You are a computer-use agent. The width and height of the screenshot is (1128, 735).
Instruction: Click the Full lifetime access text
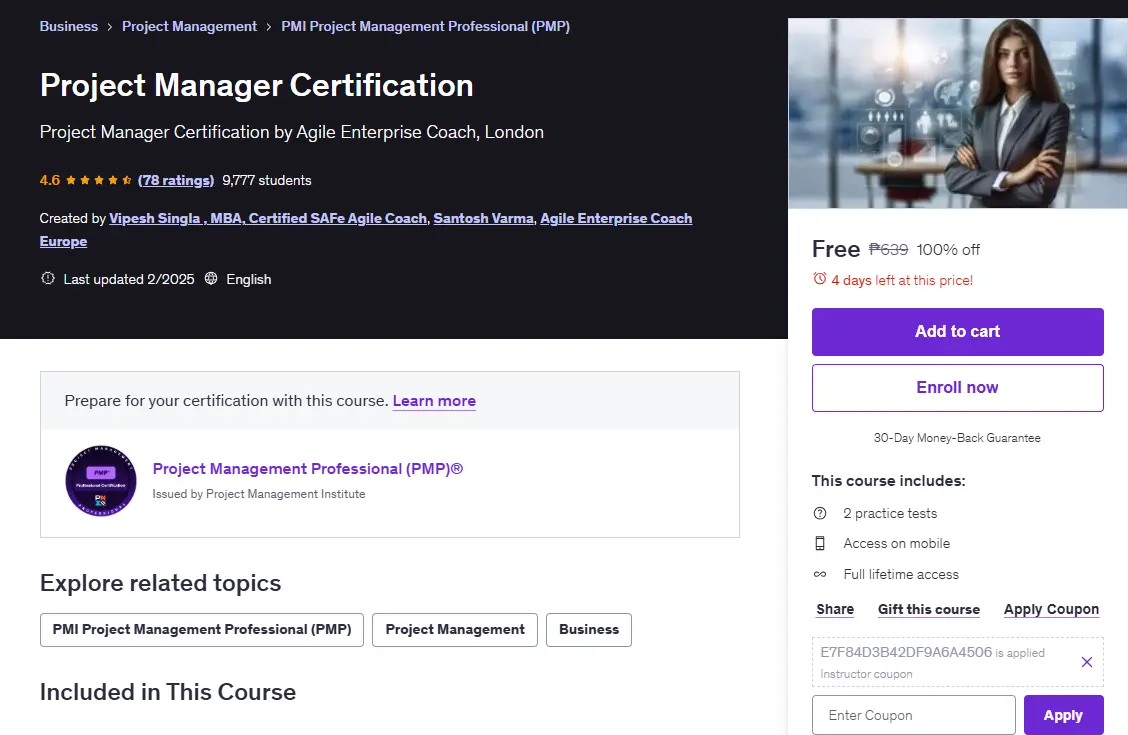click(901, 575)
